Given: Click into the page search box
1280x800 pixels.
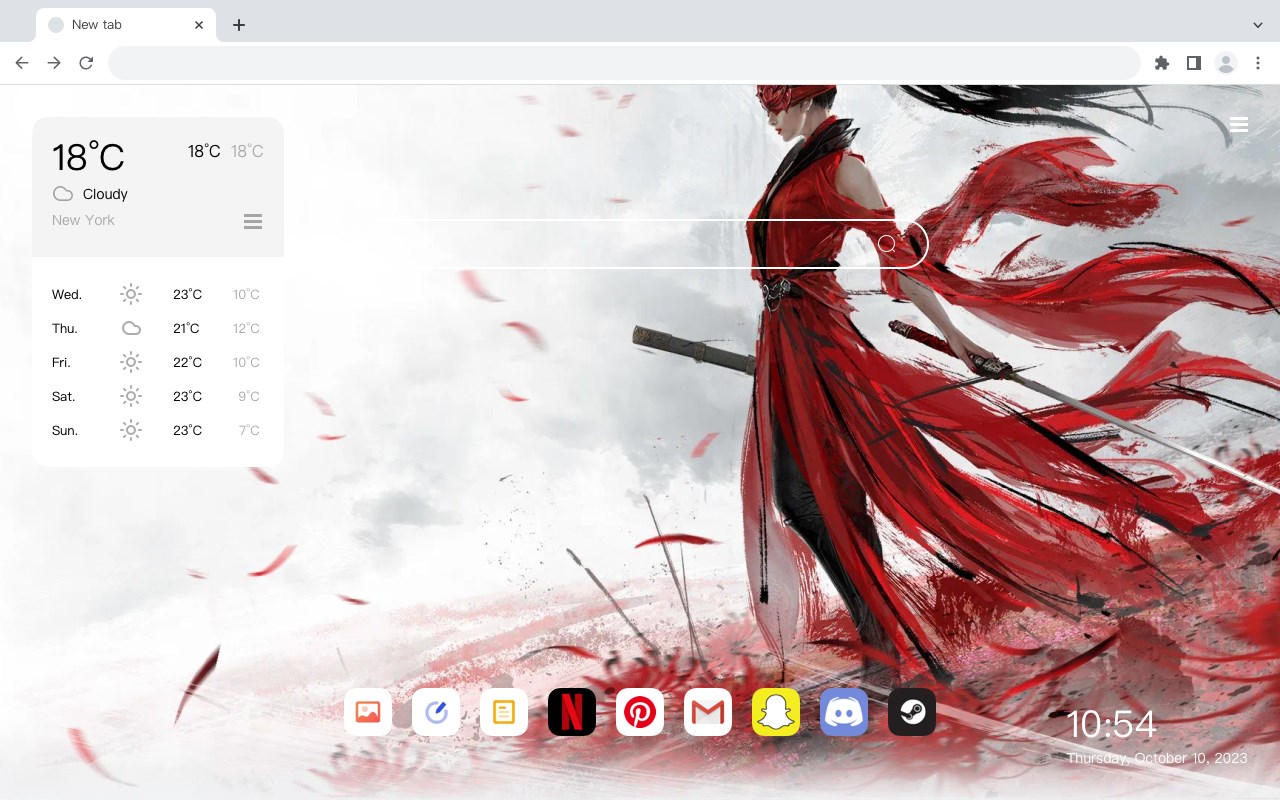Looking at the screenshot, I should [640, 244].
